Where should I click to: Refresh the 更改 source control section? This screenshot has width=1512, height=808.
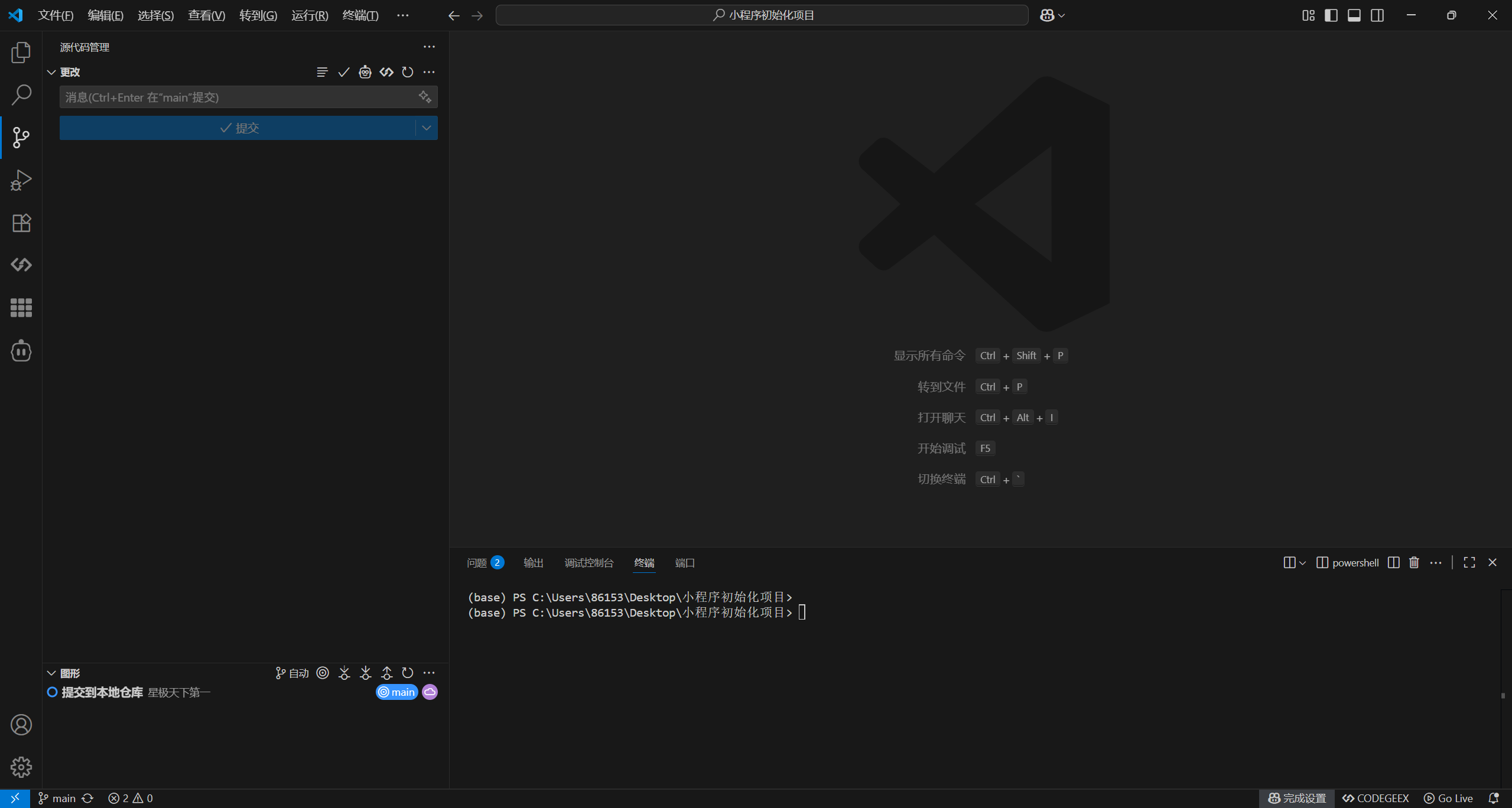pos(408,72)
